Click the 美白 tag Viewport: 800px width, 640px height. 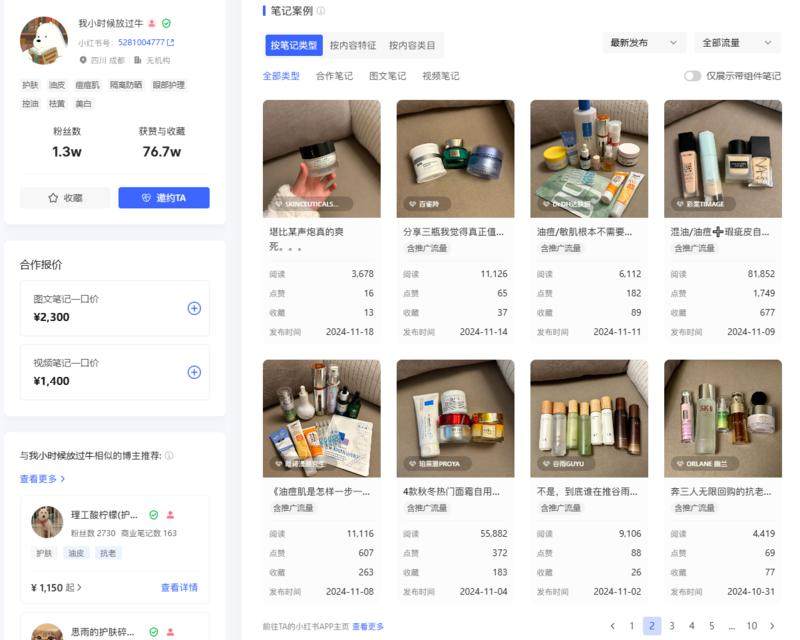click(83, 104)
